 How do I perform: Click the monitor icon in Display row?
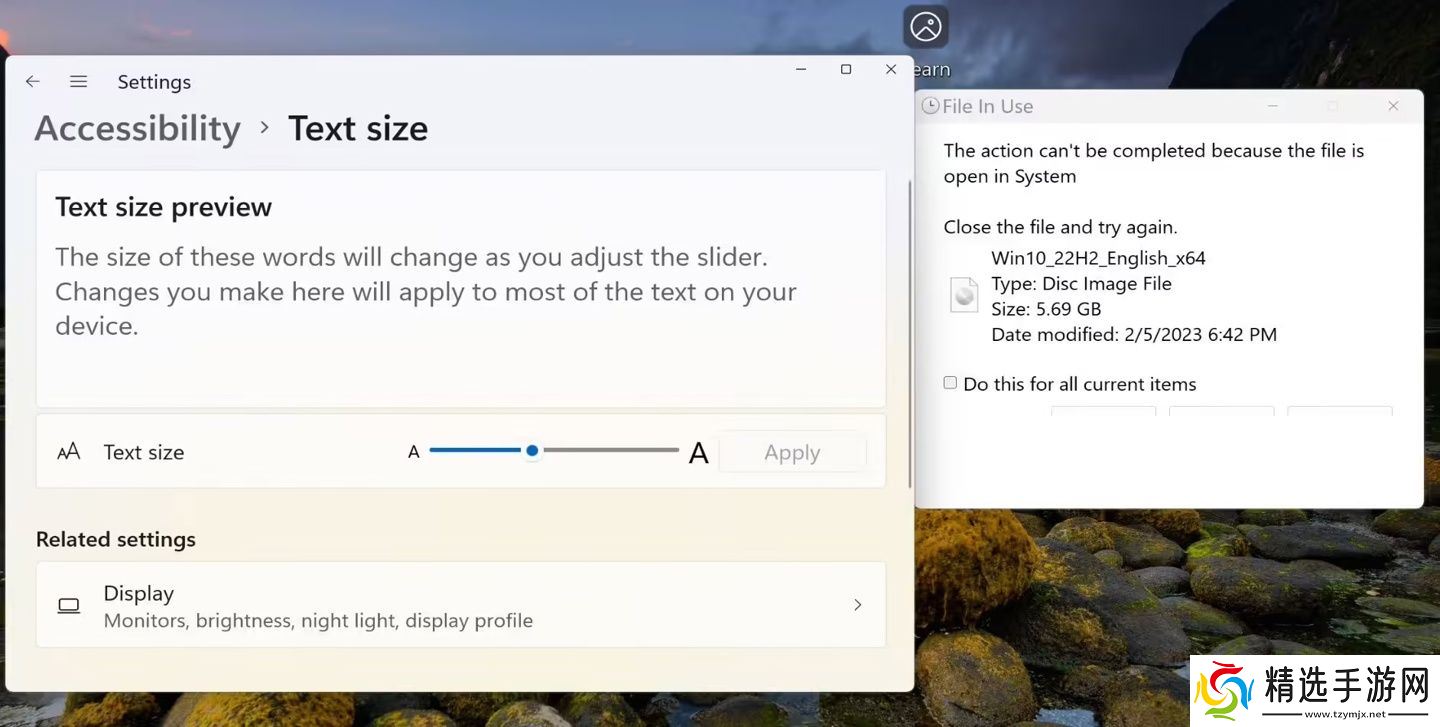(69, 606)
